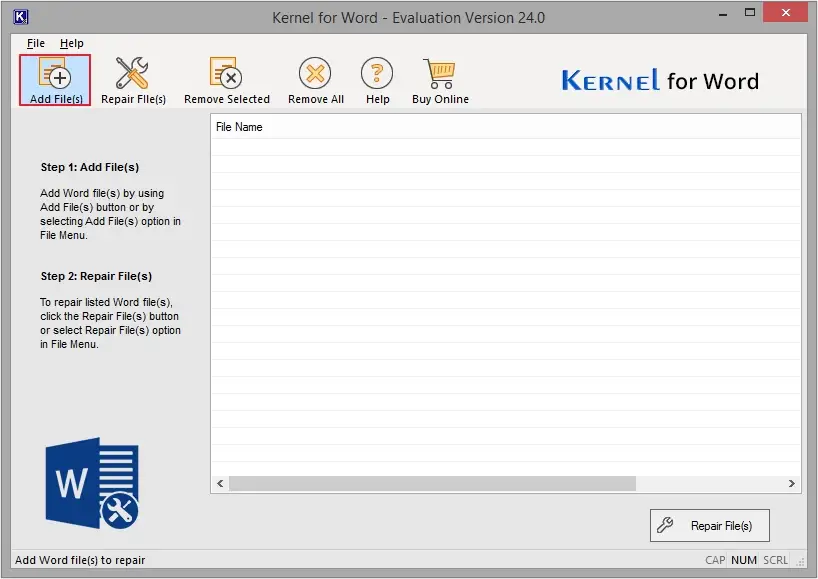Click the CAP status bar indicator
This screenshot has width=818, height=579.
click(x=715, y=560)
